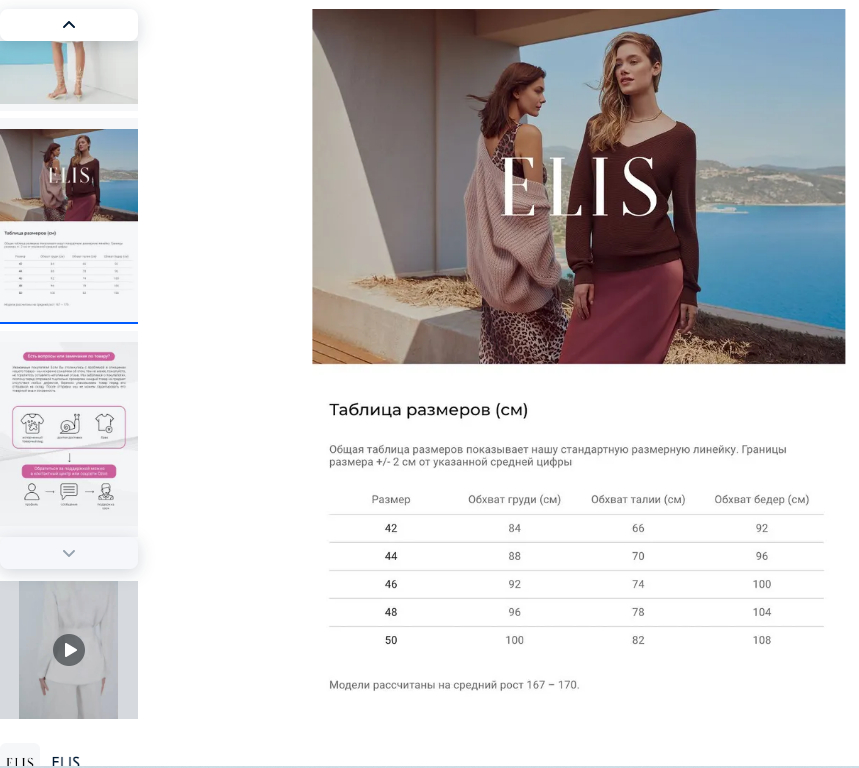Click waist value 78 in row 48
The height and width of the screenshot is (768, 859).
point(638,612)
